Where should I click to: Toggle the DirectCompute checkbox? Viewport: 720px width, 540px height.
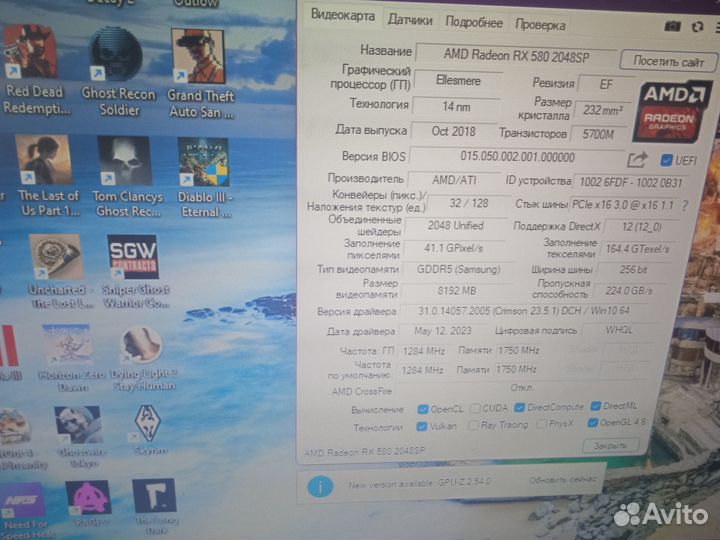(x=519, y=407)
